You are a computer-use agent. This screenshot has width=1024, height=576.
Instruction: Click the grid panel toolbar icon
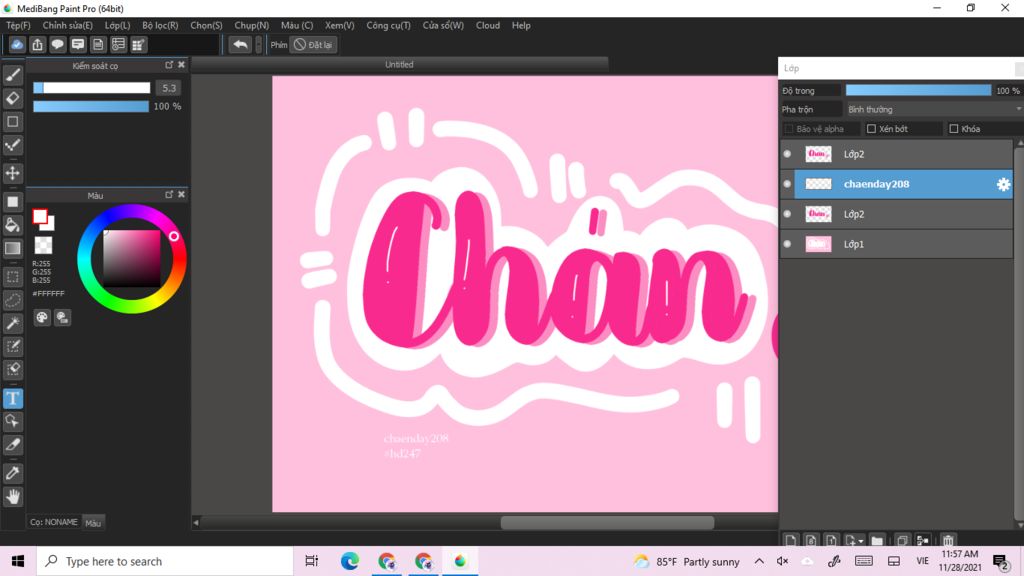click(138, 44)
